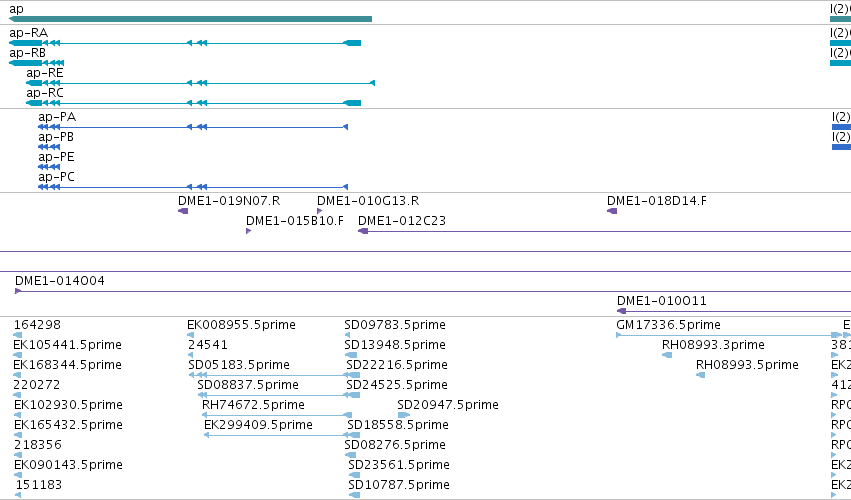This screenshot has height=500, width=851.
Task: Click EST 164298
Action: [17, 335]
